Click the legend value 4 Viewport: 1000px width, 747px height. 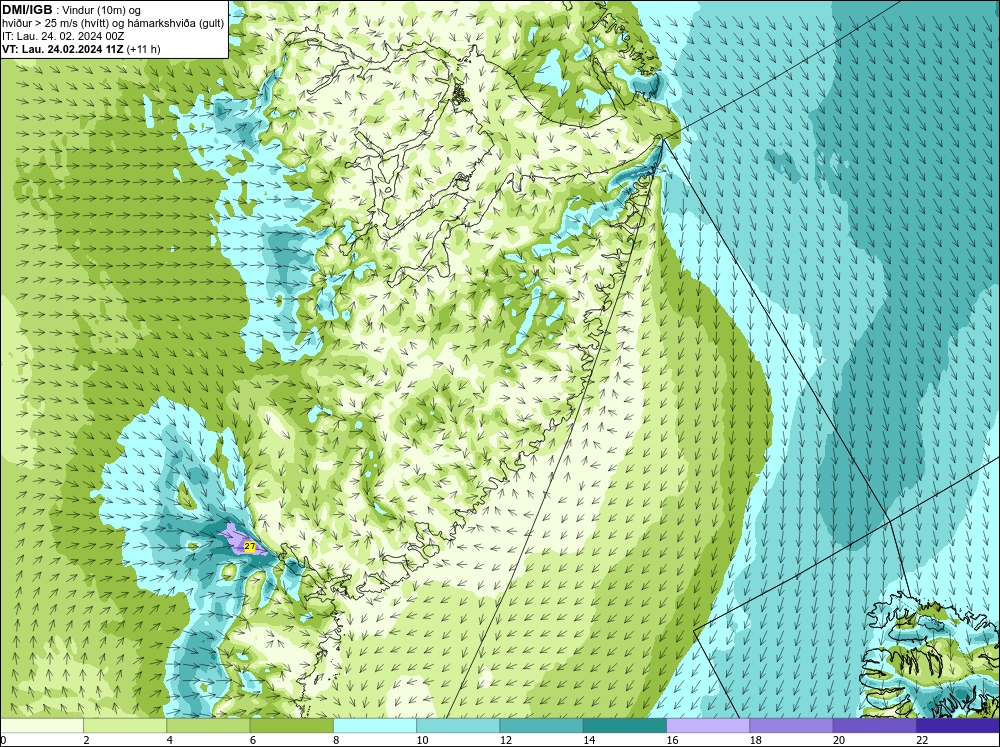coord(170,740)
